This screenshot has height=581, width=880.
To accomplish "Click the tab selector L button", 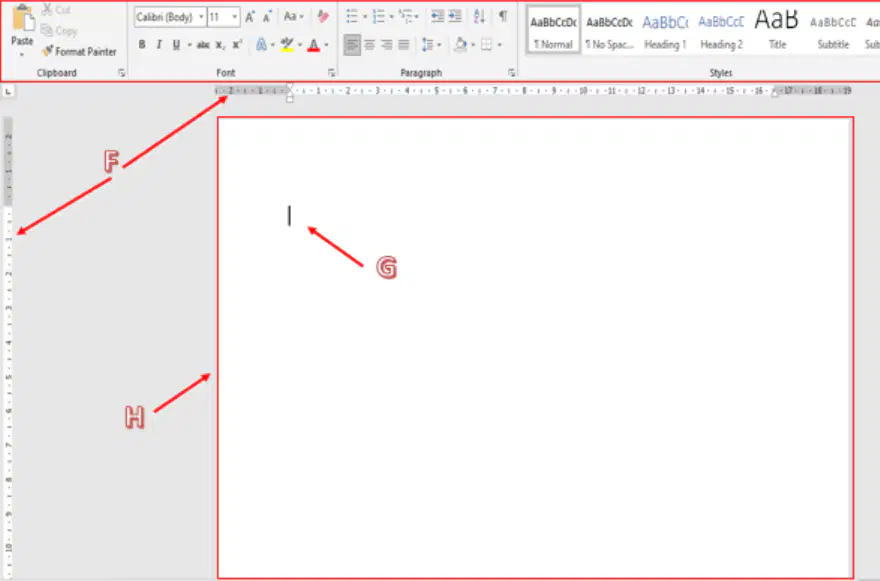I will click(x=8, y=91).
